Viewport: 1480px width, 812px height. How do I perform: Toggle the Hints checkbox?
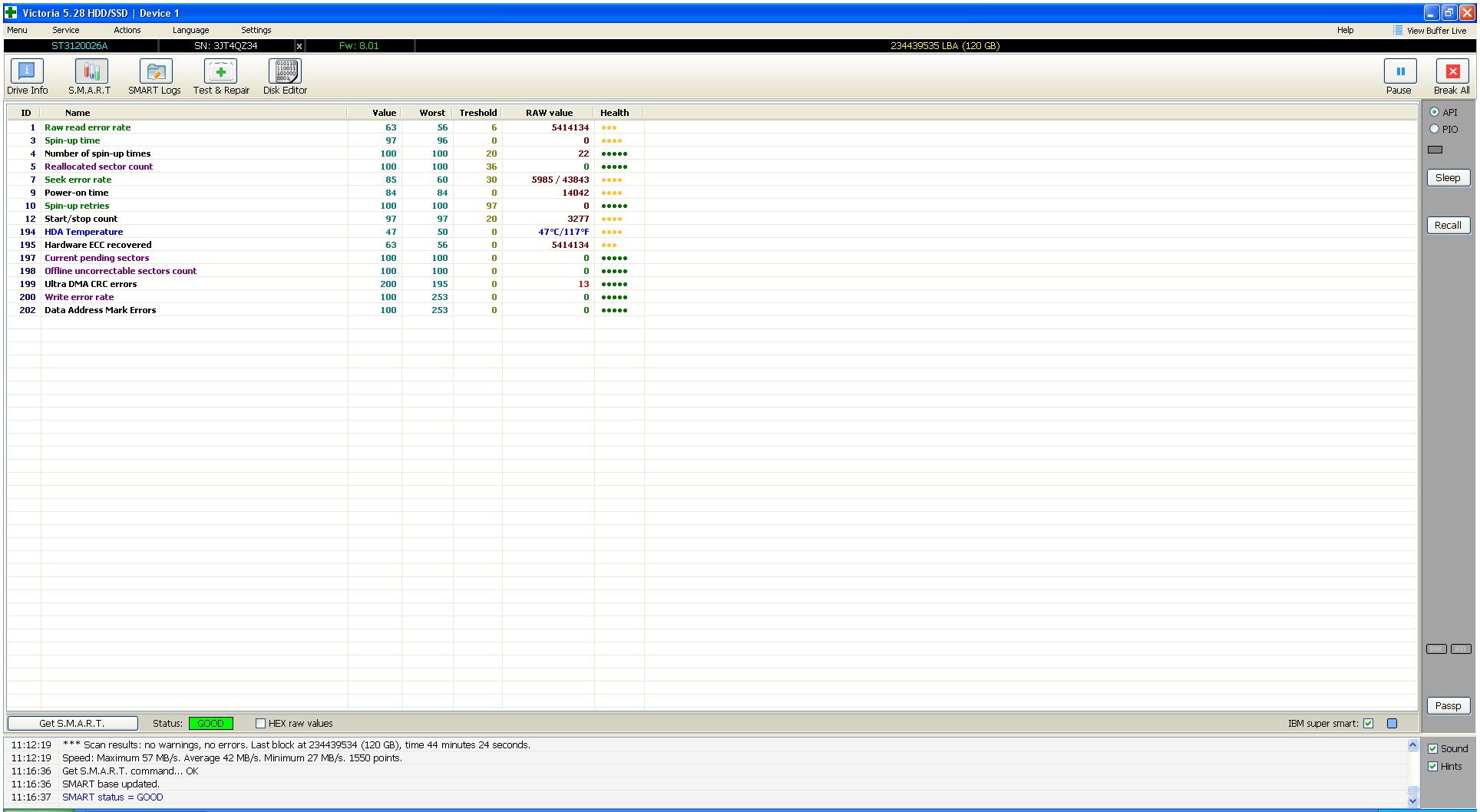[1432, 766]
